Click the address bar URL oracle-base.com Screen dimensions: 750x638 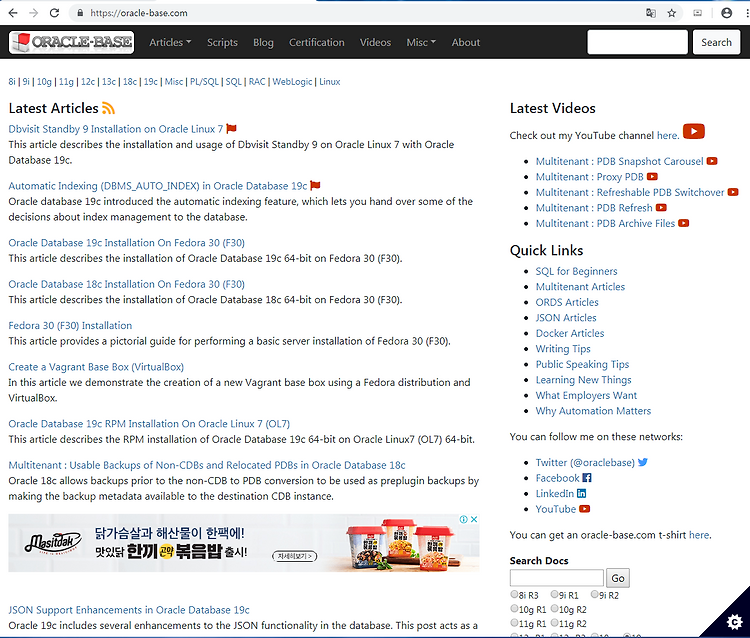pyautogui.click(x=139, y=13)
